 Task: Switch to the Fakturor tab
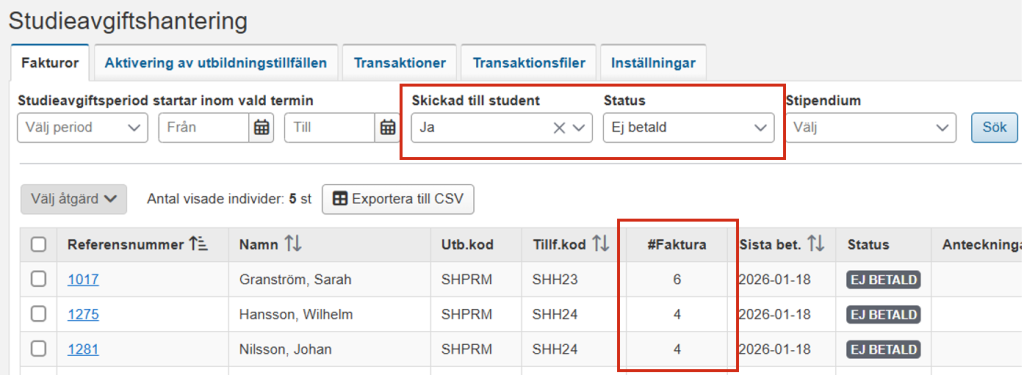point(50,63)
